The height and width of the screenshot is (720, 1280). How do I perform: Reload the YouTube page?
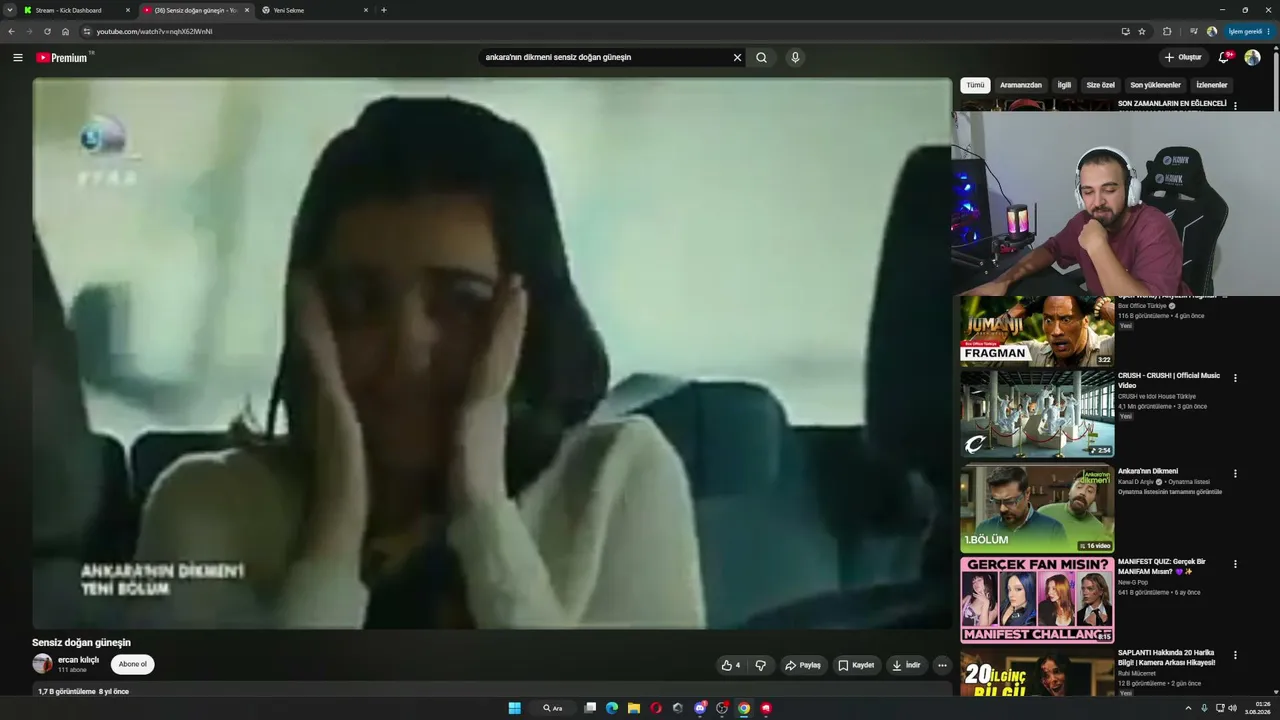tap(47, 31)
